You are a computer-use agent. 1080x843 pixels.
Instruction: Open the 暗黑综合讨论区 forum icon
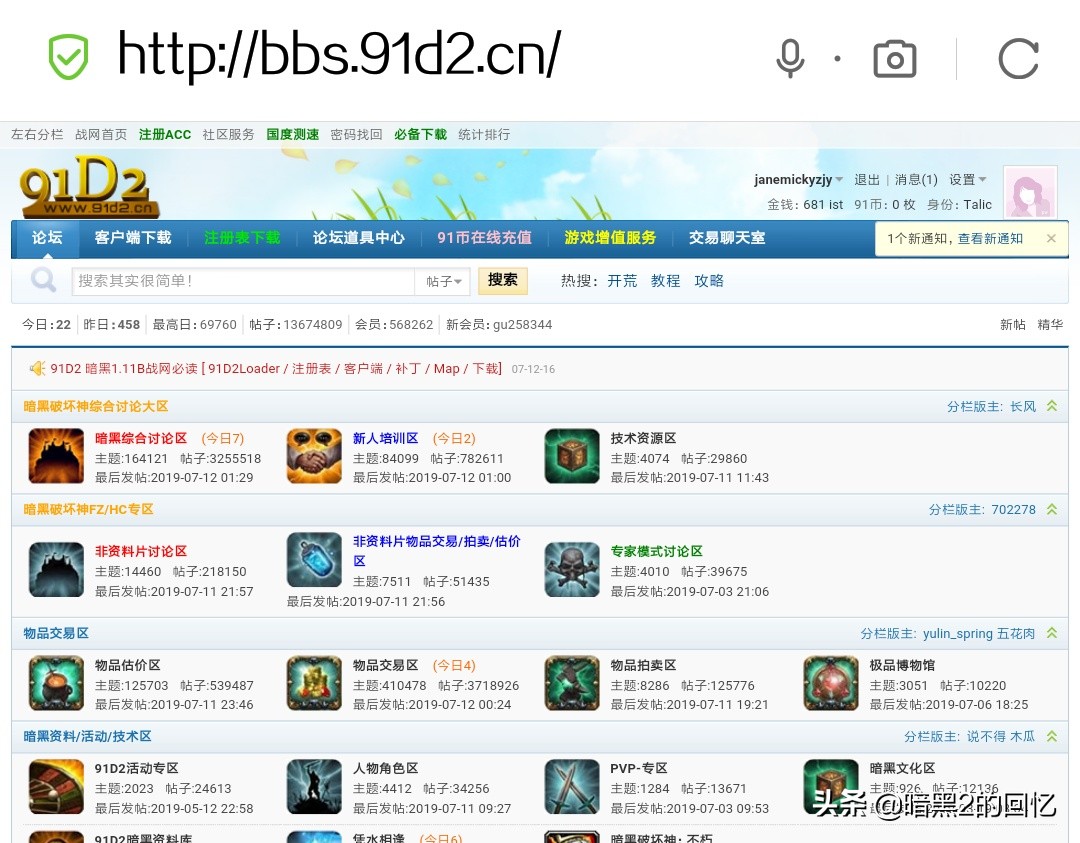point(56,456)
